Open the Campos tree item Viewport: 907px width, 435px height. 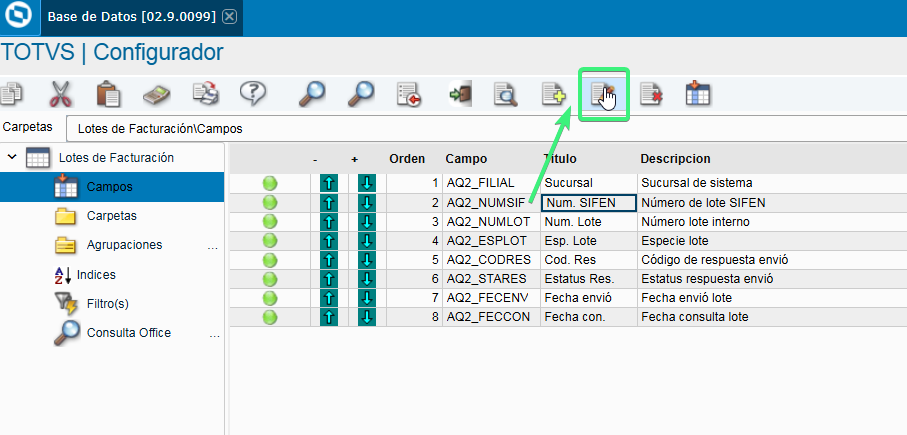[x=112, y=187]
